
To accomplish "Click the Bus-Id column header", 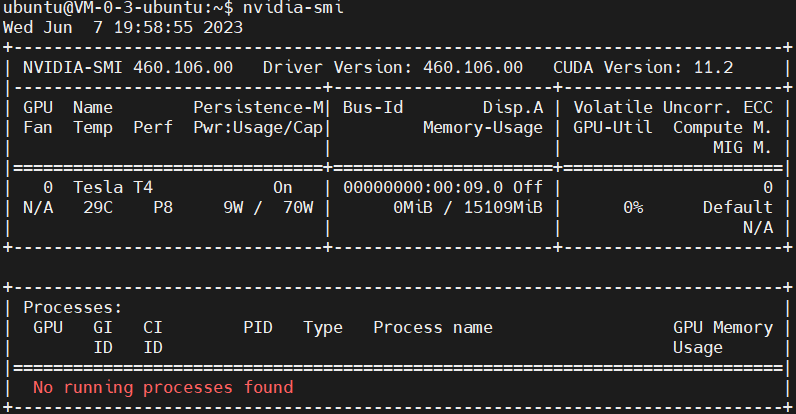I will tap(373, 107).
